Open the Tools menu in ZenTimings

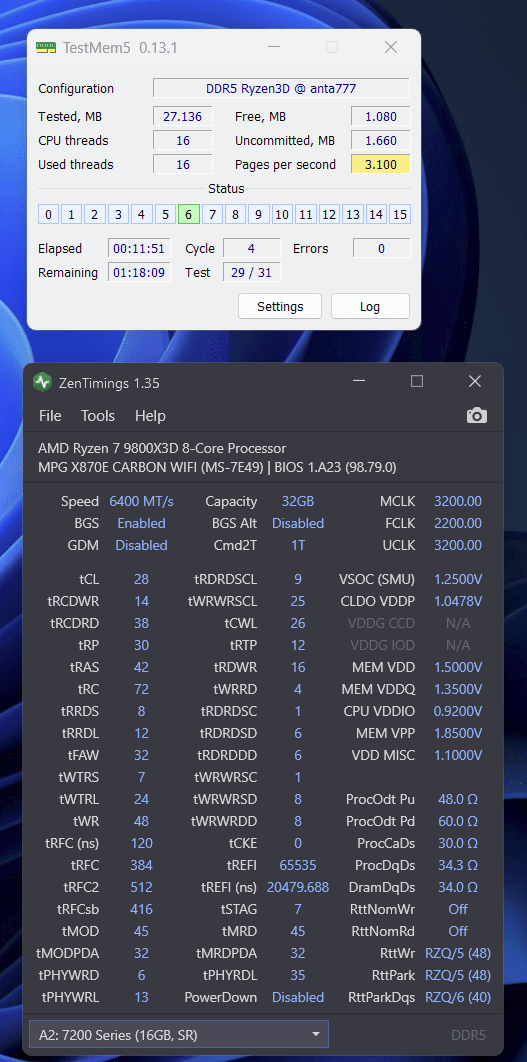98,415
